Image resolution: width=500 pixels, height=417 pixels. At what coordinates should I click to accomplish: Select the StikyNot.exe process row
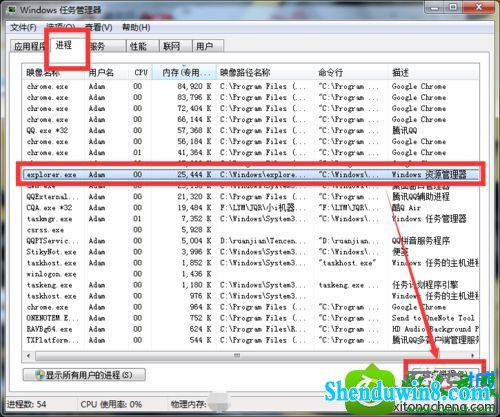pyautogui.click(x=251, y=252)
